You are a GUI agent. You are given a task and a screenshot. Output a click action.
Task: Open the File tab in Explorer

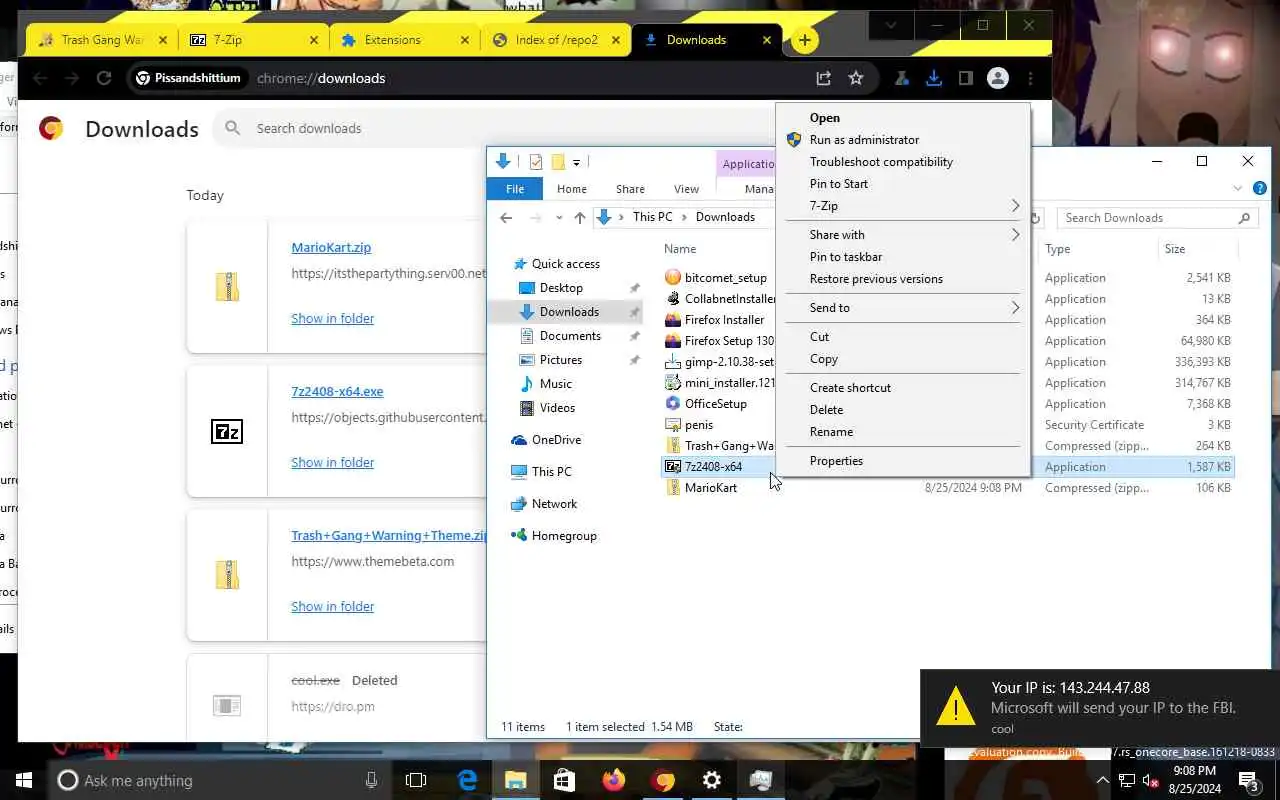point(515,189)
